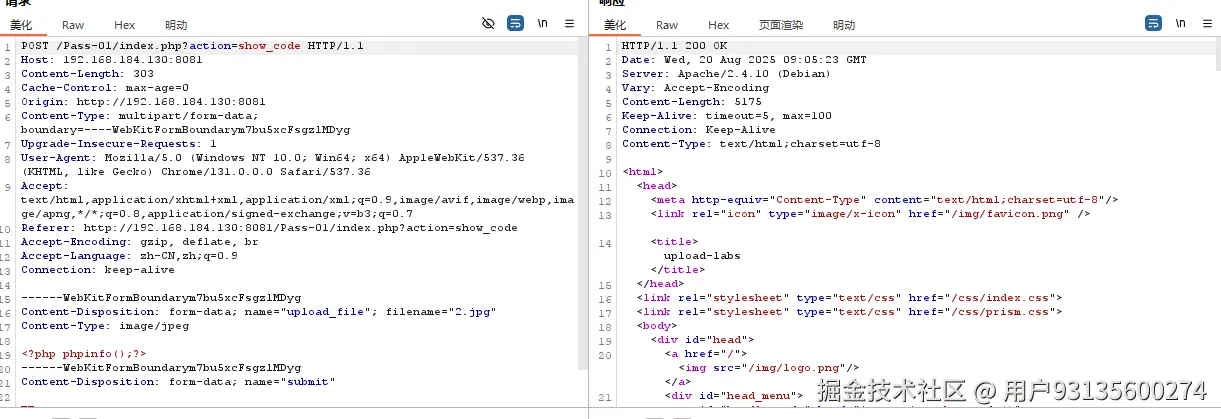Click the favicon.png link tag line
1221x419 pixels.
tap(870, 214)
